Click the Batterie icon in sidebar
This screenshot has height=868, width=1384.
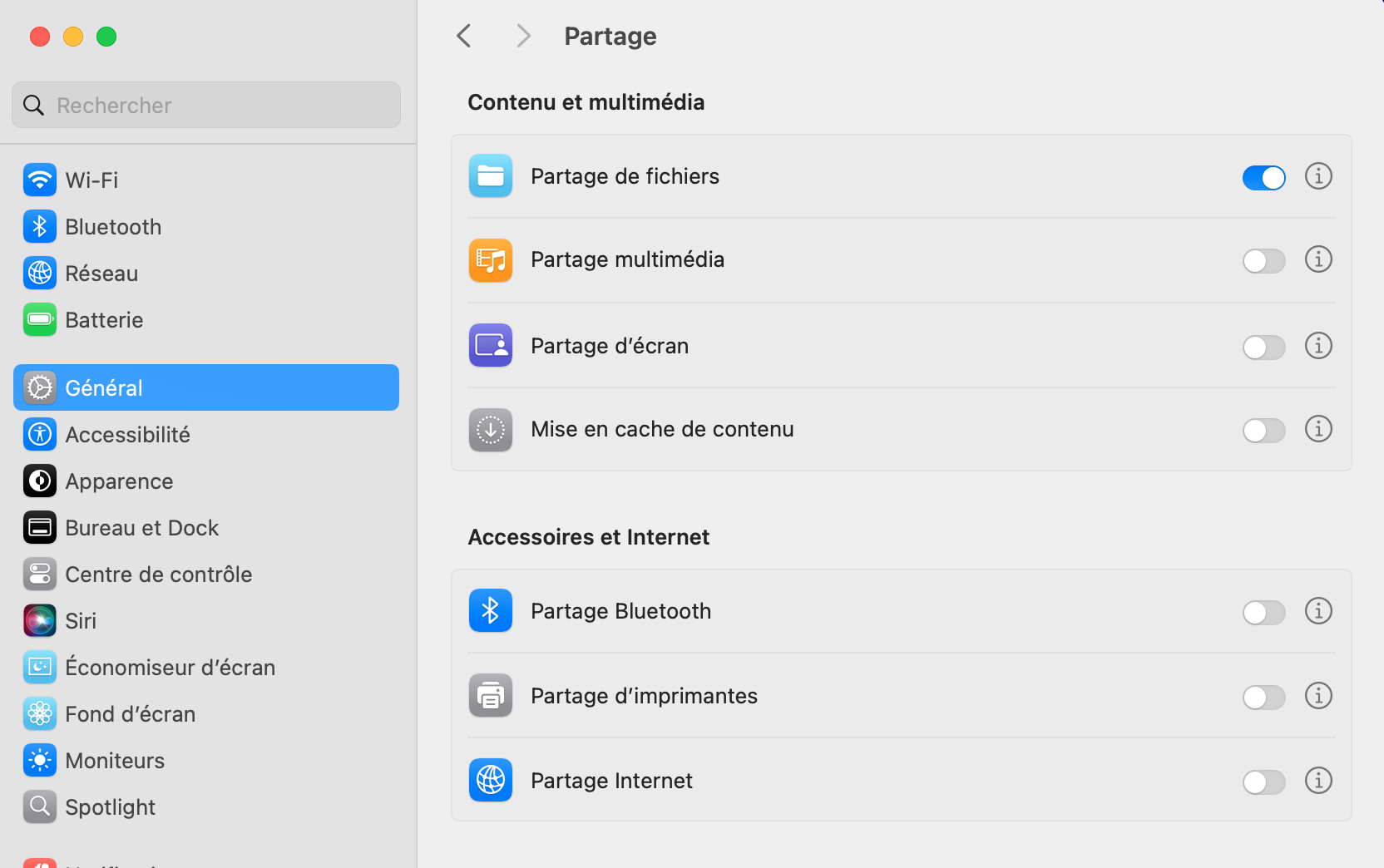[40, 319]
